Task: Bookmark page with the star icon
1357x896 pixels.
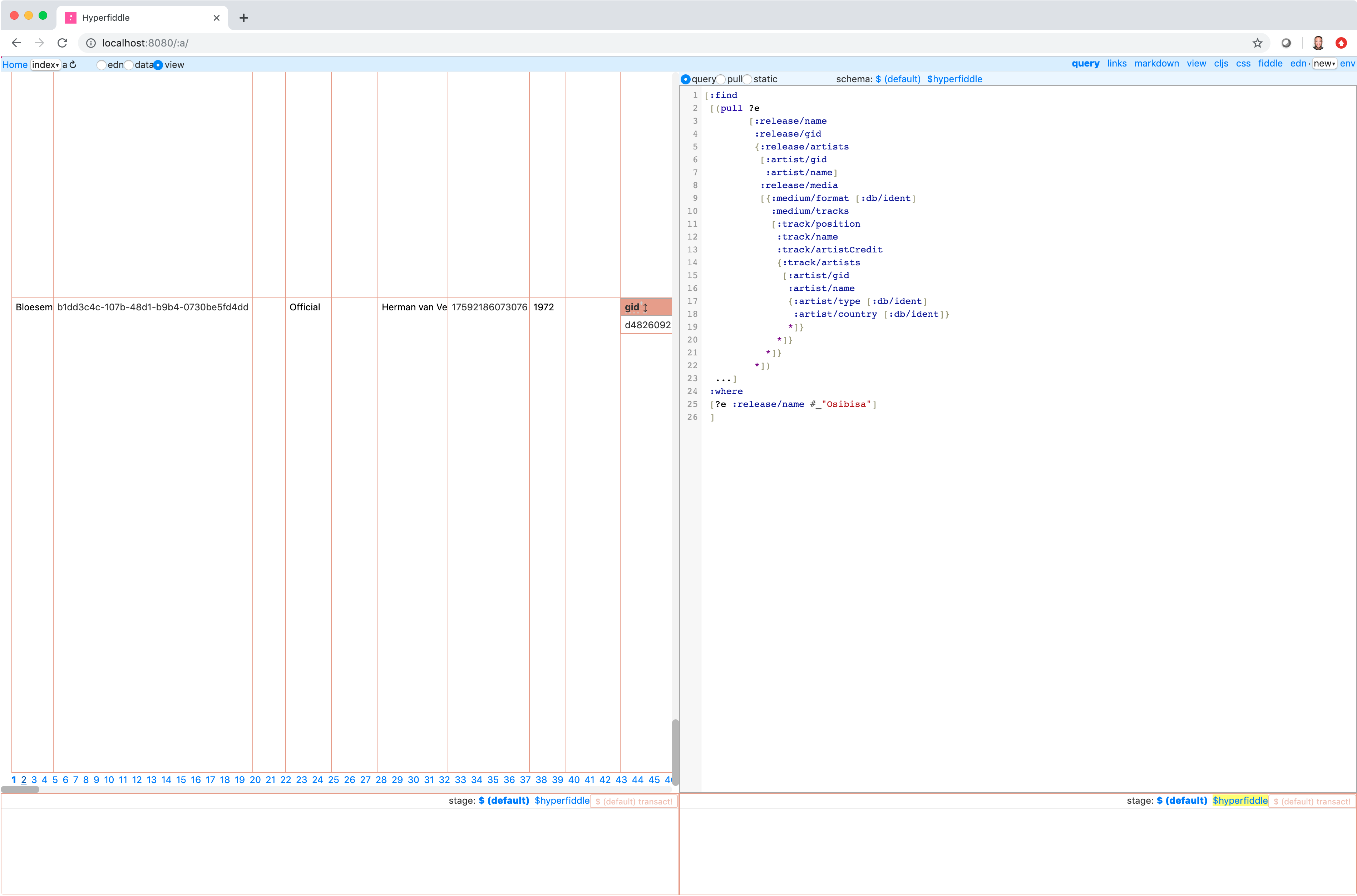Action: (x=1257, y=43)
